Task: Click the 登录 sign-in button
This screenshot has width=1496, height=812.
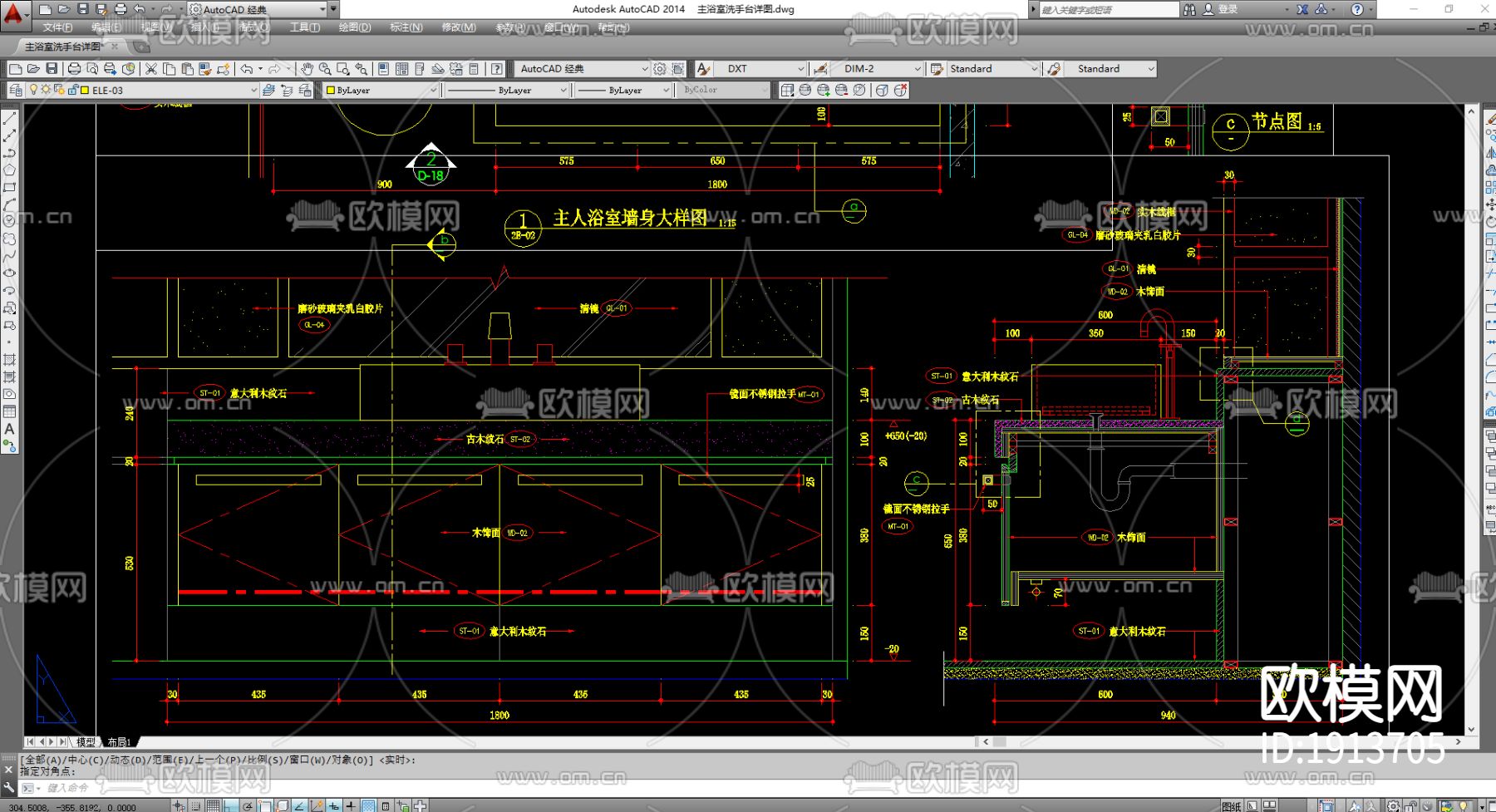Action: tap(1228, 9)
